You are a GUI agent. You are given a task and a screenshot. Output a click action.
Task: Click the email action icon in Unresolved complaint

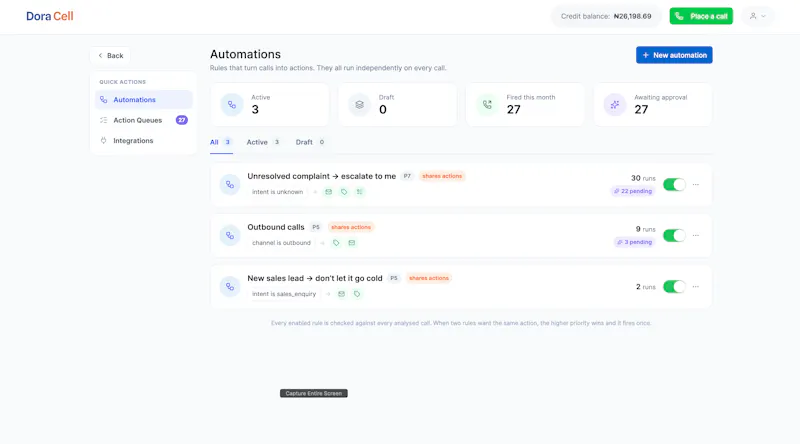point(329,192)
